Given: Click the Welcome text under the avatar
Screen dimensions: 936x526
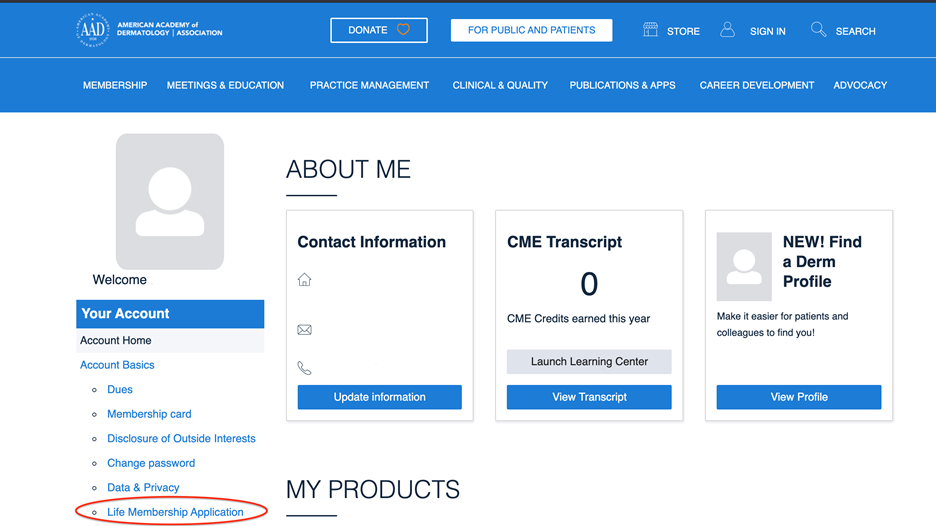Looking at the screenshot, I should click(119, 280).
